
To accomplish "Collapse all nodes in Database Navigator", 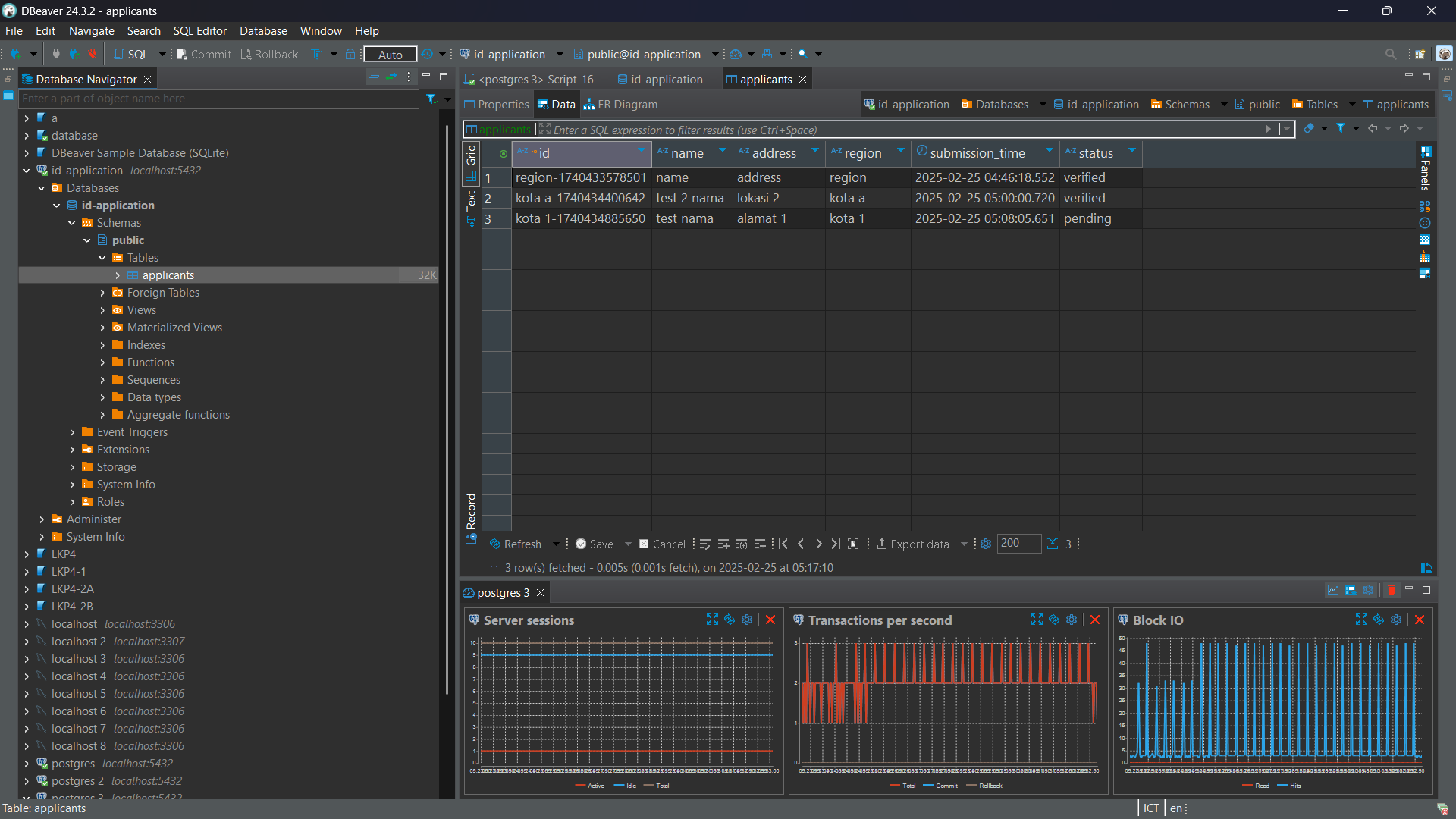I will (x=373, y=78).
